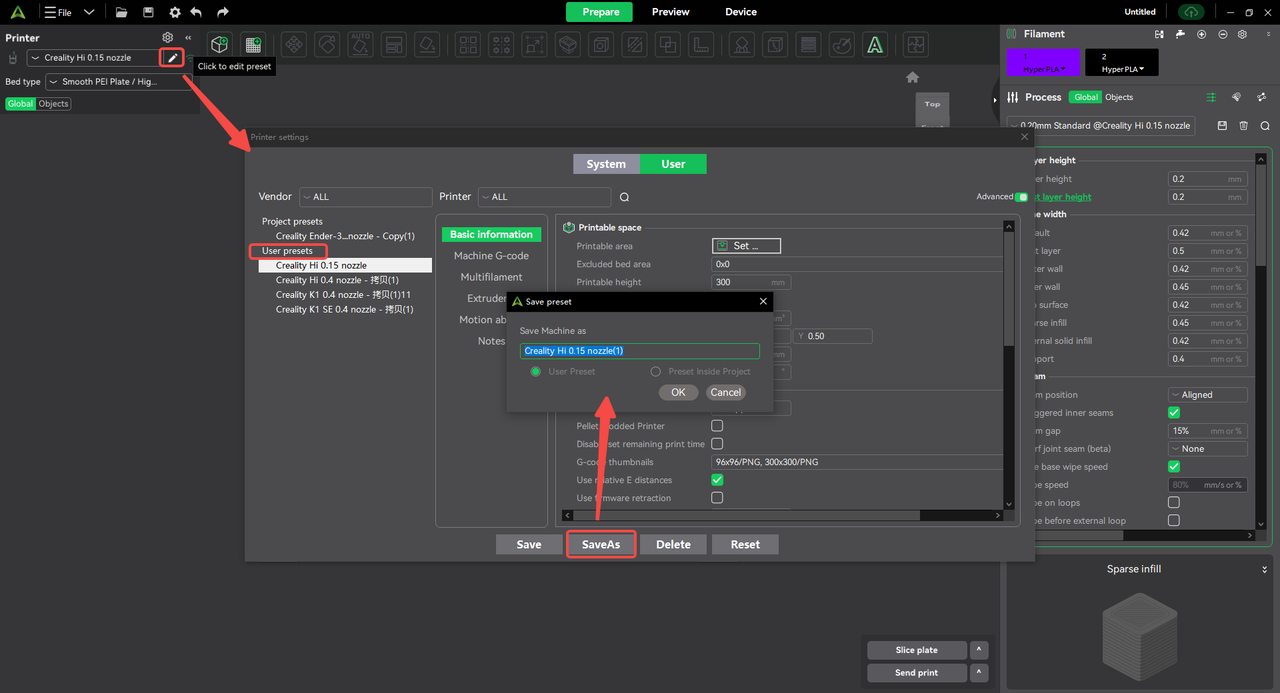Click the text letter A tool icon
The image size is (1280, 693).
[x=875, y=45]
